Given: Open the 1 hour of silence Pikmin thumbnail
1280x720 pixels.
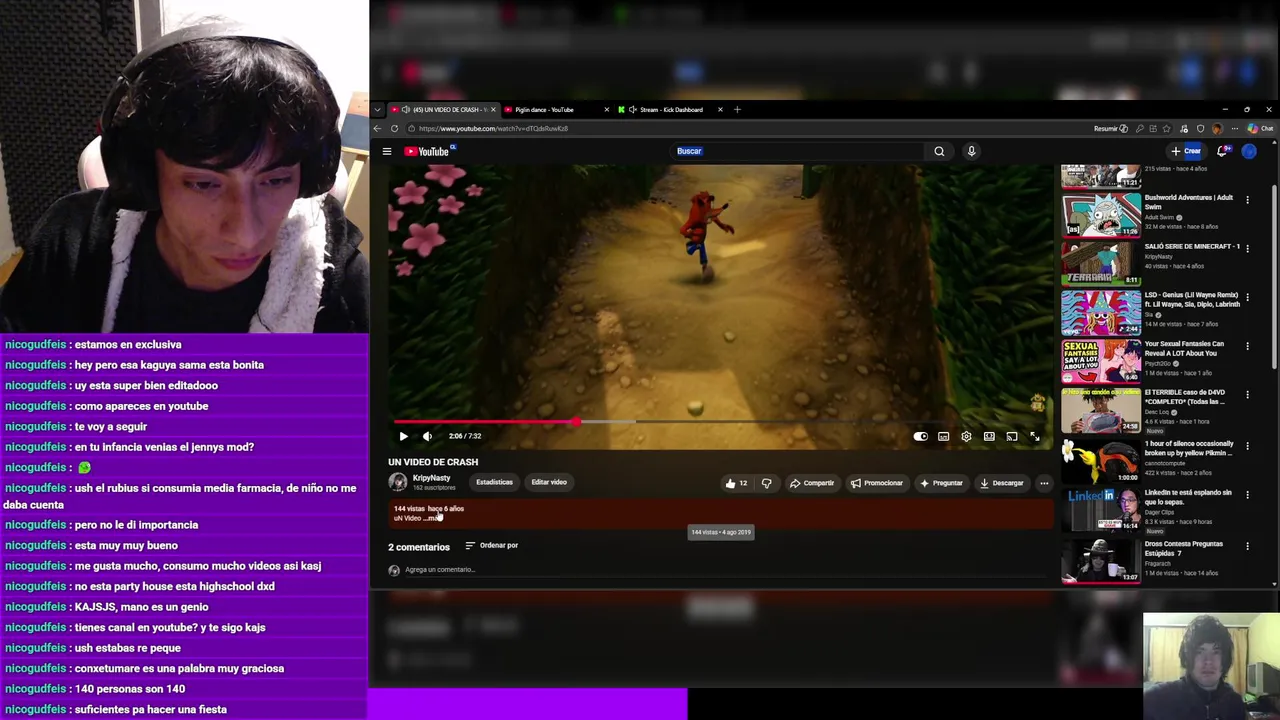Looking at the screenshot, I should [1101, 460].
